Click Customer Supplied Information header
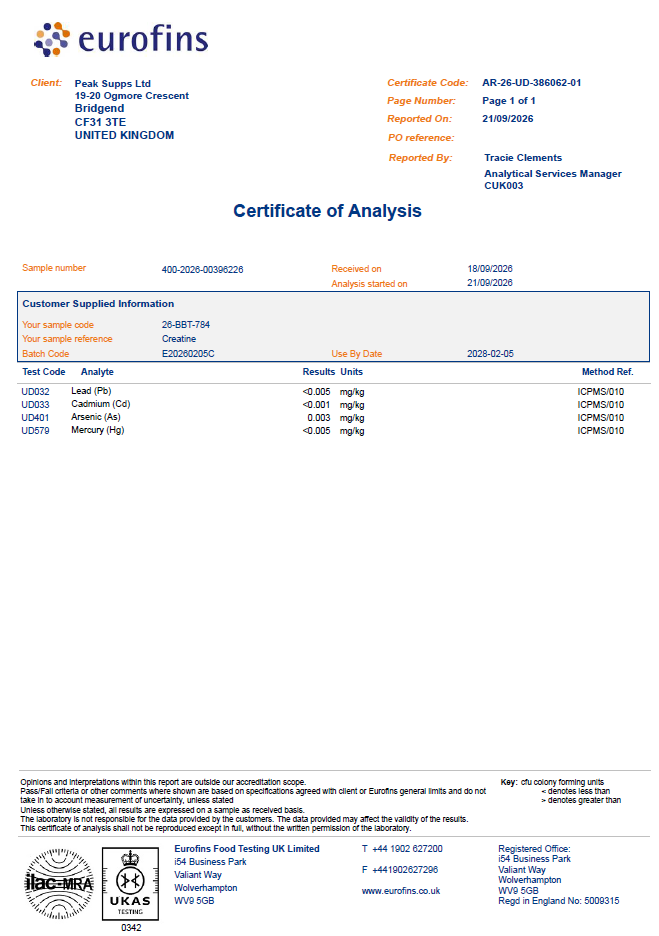This screenshot has width=659, height=936. [98, 303]
